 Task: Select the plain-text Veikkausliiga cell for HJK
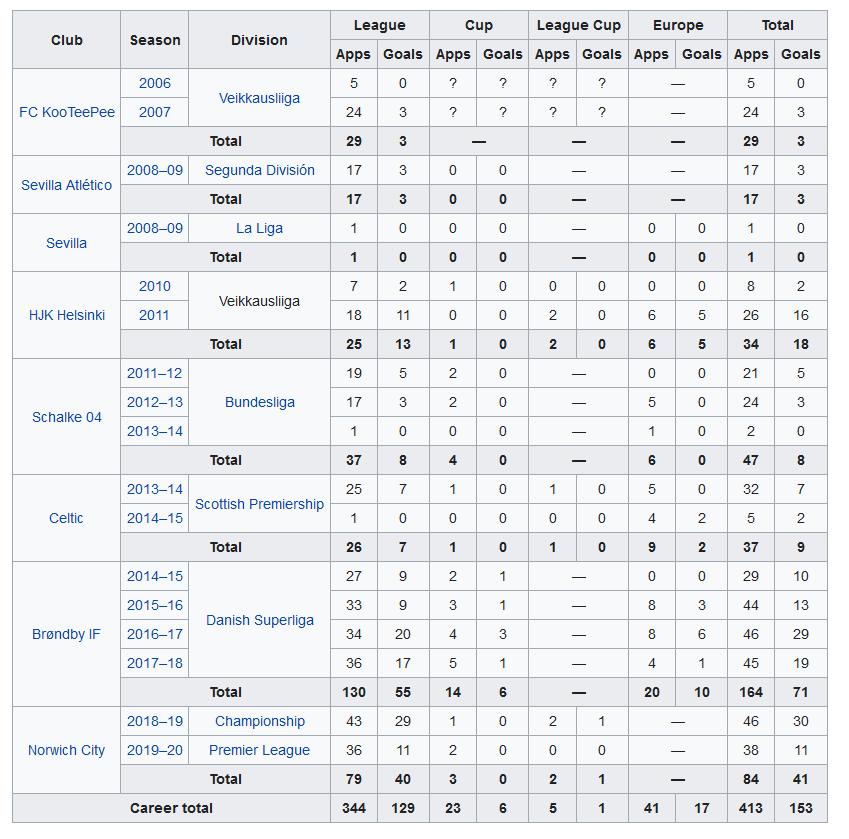[x=259, y=301]
